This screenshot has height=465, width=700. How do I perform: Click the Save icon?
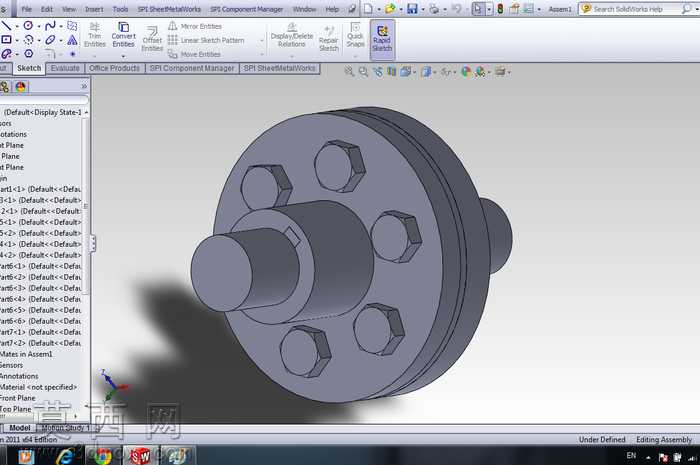click(x=412, y=8)
